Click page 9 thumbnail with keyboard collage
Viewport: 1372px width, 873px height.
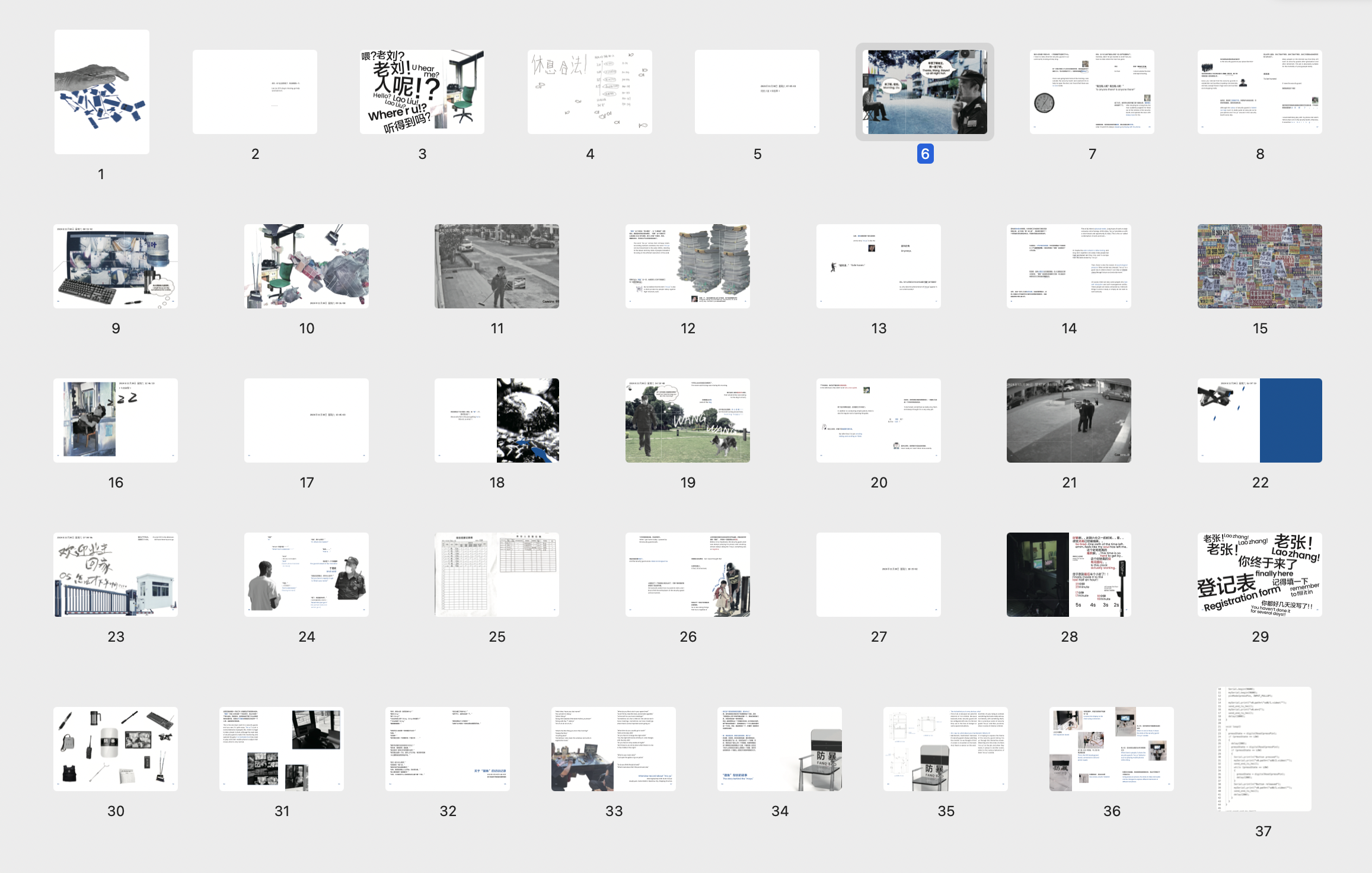[116, 266]
